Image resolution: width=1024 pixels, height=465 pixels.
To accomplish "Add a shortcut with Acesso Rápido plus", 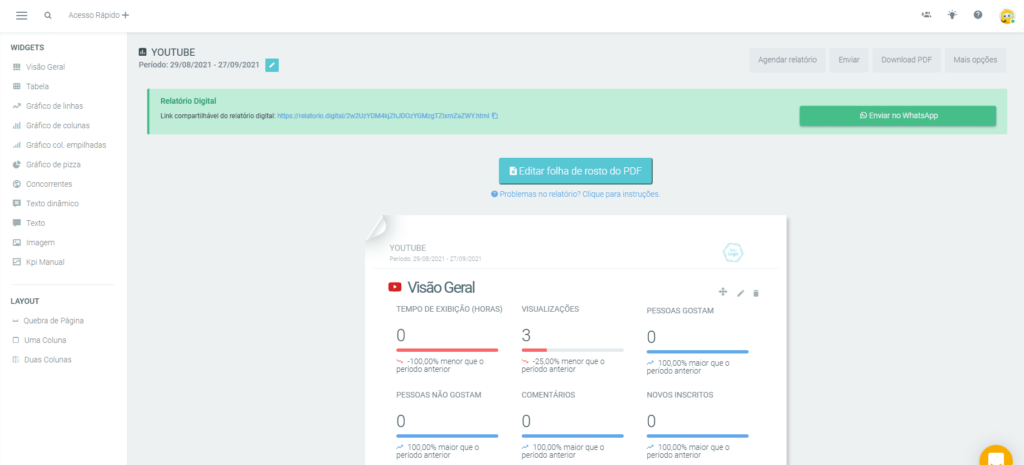I will point(125,15).
